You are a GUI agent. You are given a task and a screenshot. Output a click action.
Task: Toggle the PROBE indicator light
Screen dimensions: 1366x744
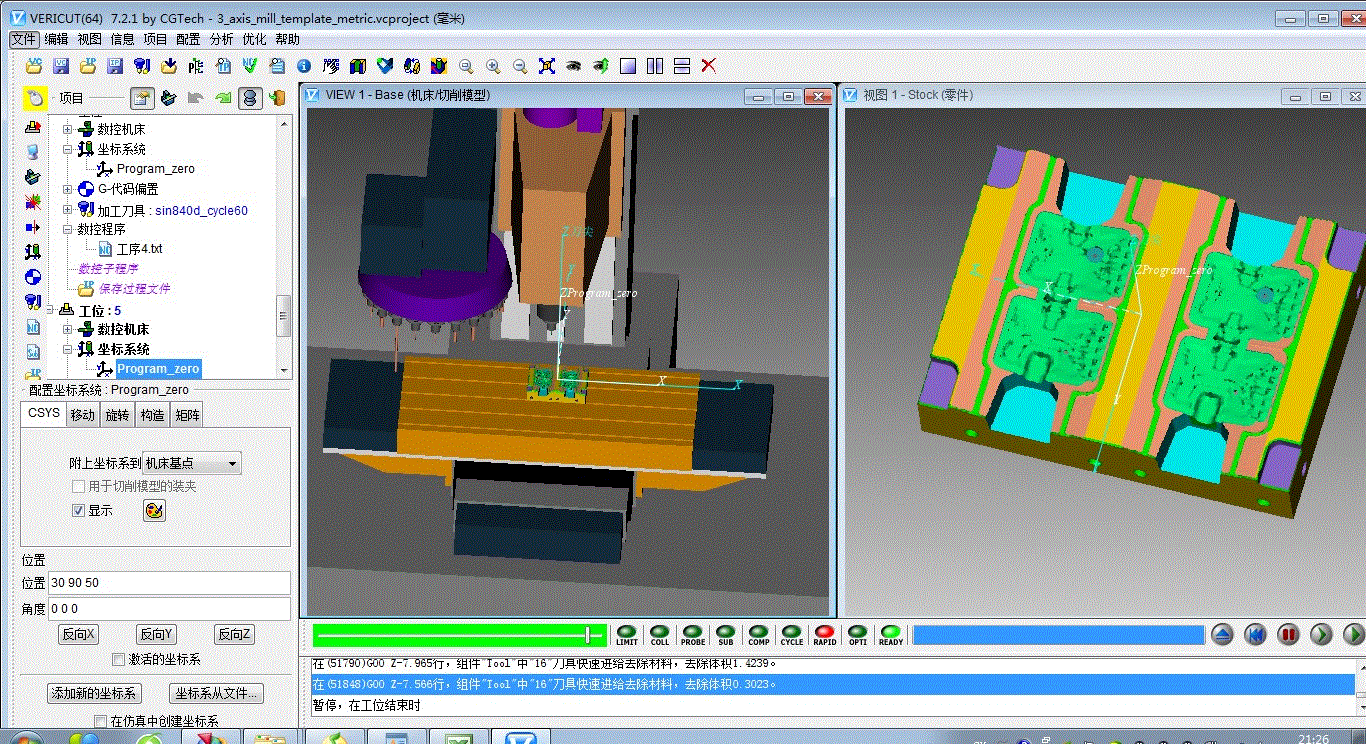coord(693,635)
